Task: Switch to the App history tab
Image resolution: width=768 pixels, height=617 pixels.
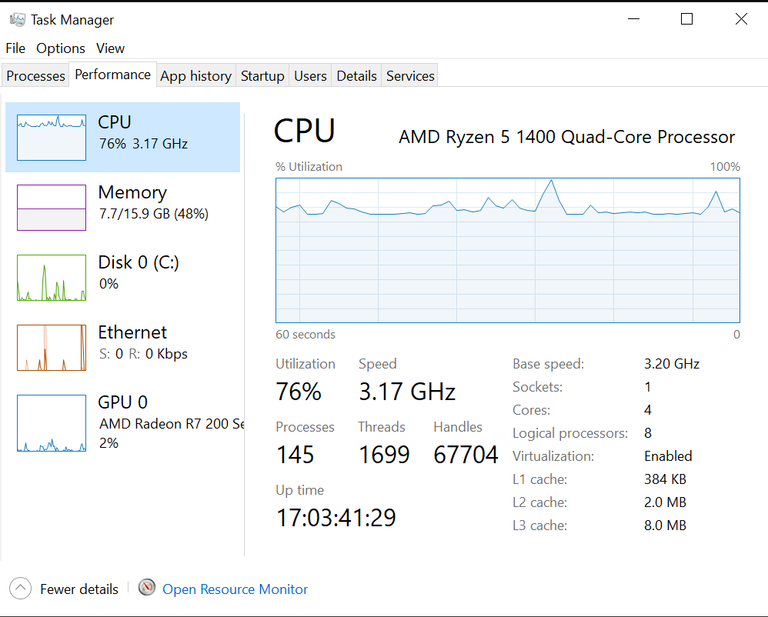Action: click(x=196, y=76)
